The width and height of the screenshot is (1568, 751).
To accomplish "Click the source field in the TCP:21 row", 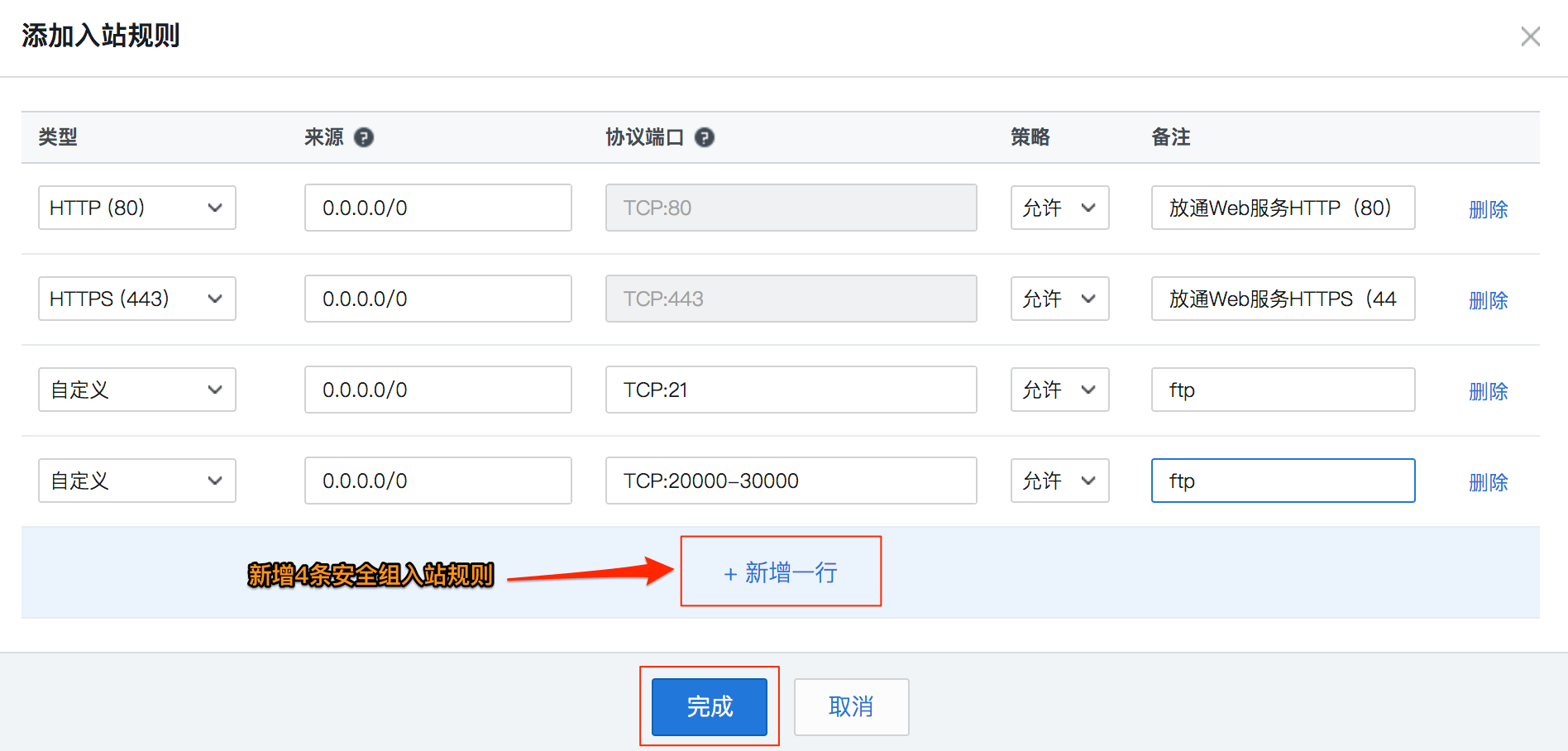I will click(438, 390).
